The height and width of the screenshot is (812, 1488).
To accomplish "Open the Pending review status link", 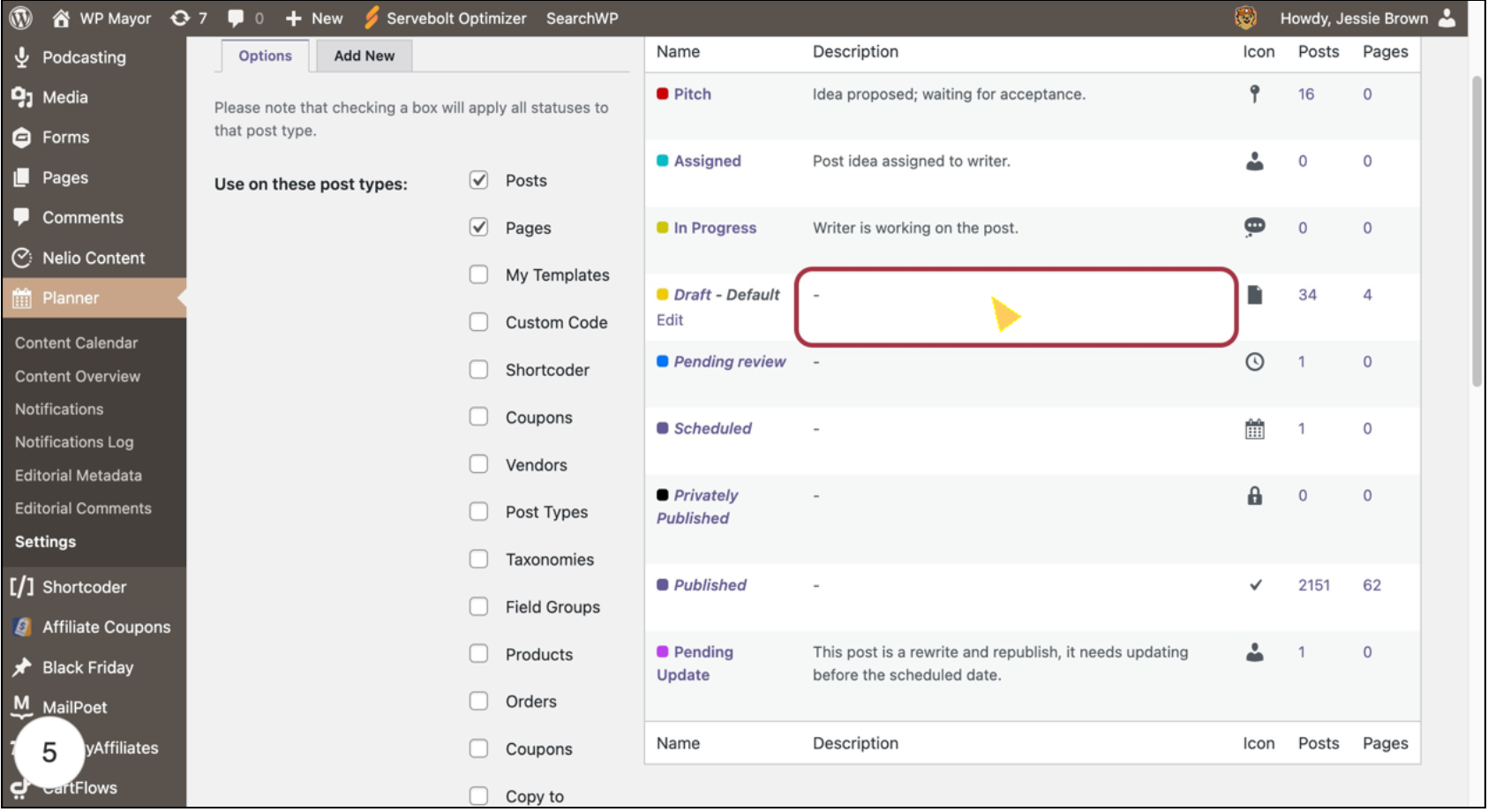I will pos(730,362).
